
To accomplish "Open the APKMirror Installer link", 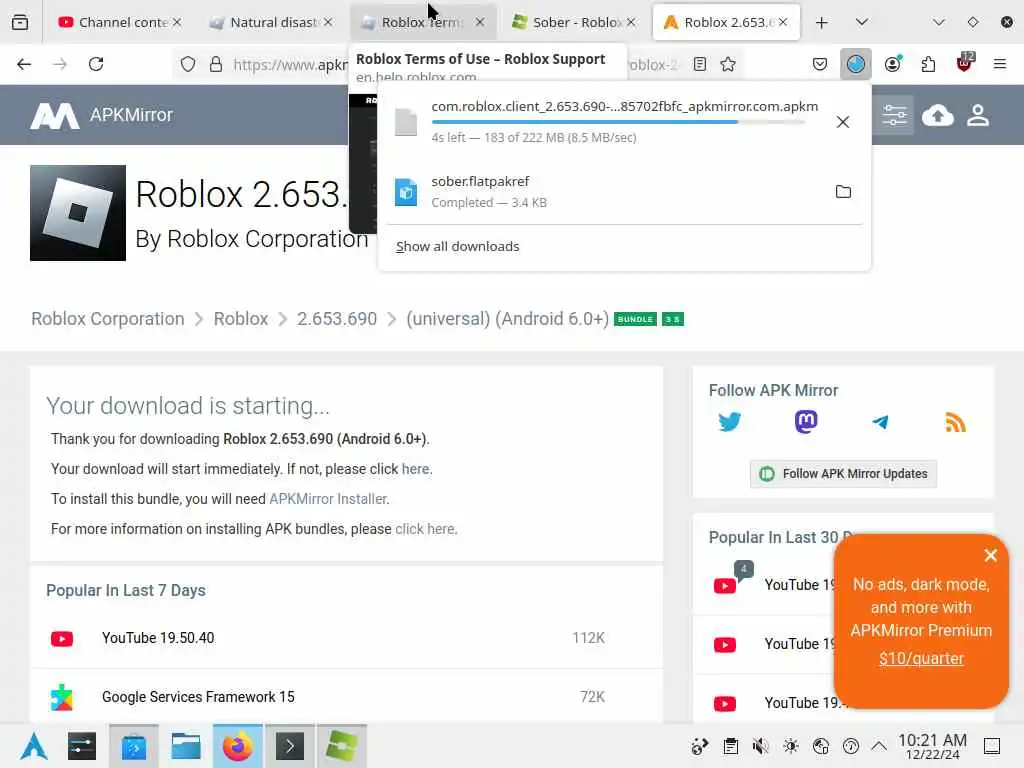I will 328,499.
